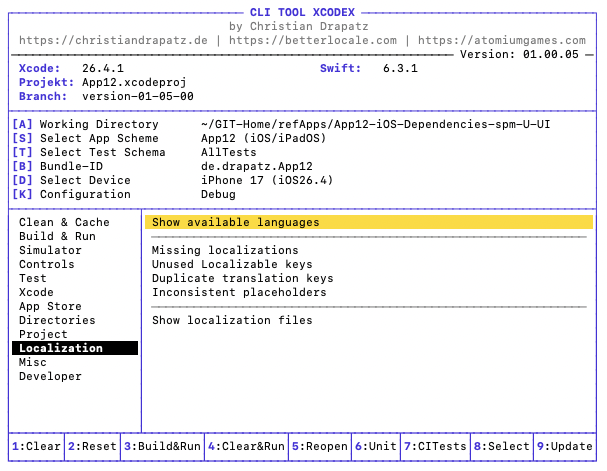Click the 2:Reset function key
This screenshot has height=471, width=607.
point(93,446)
